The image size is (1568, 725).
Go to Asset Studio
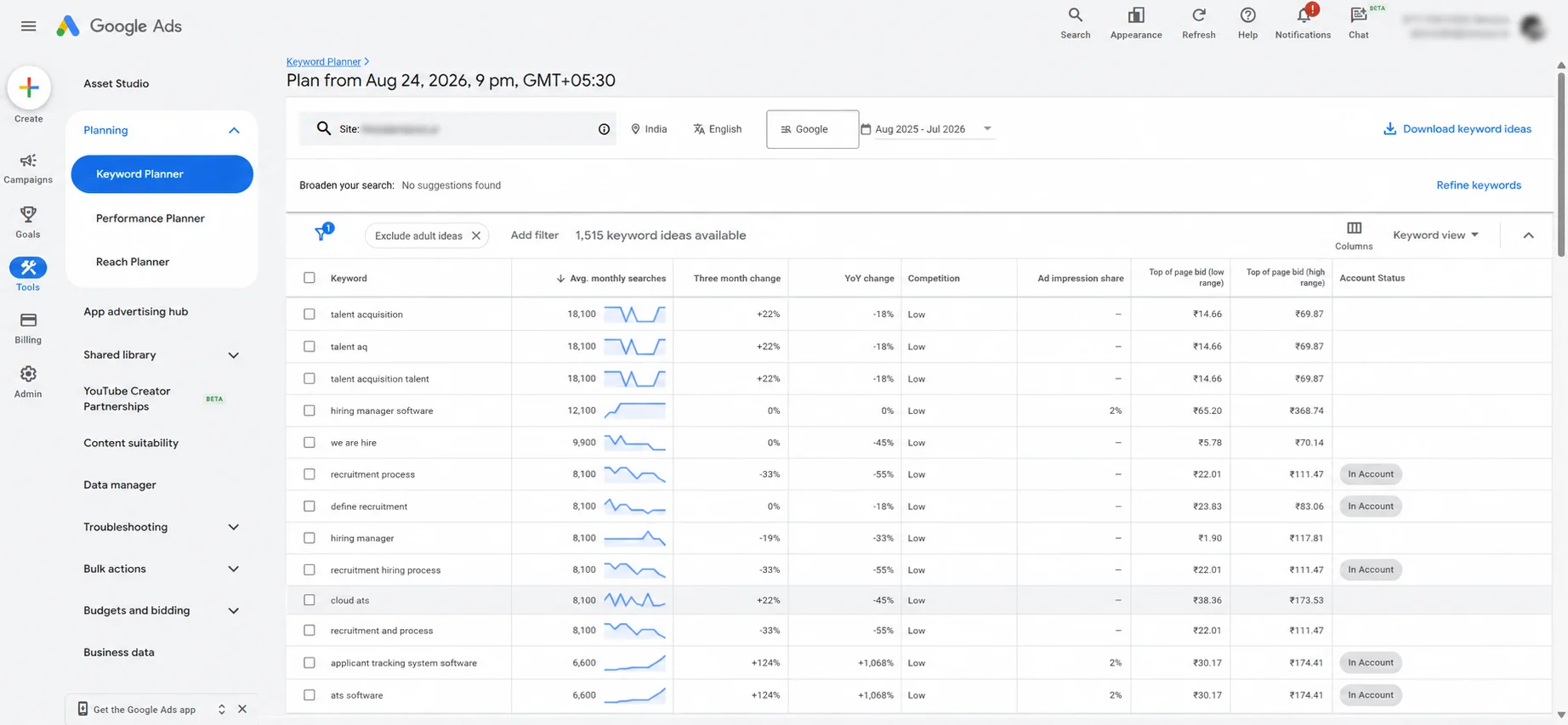point(116,83)
